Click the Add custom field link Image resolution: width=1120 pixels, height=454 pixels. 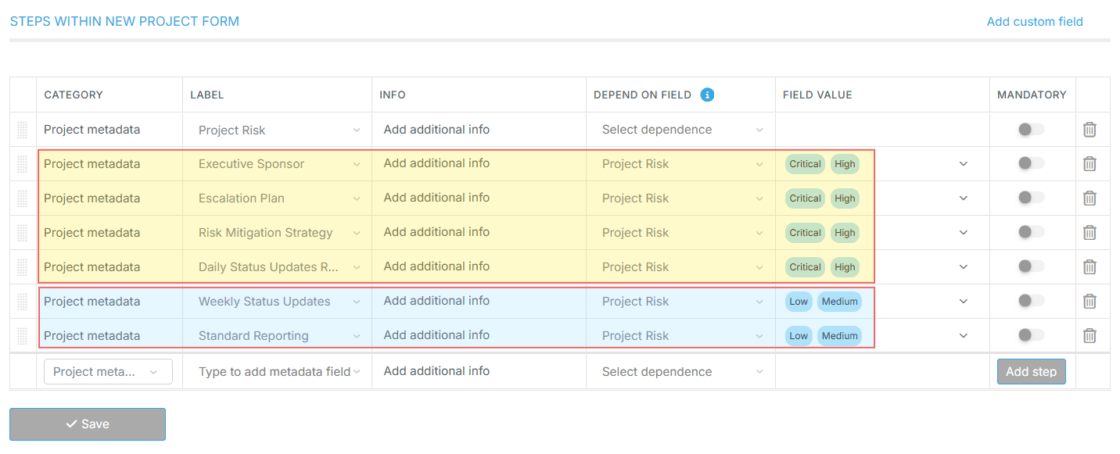pos(1034,21)
